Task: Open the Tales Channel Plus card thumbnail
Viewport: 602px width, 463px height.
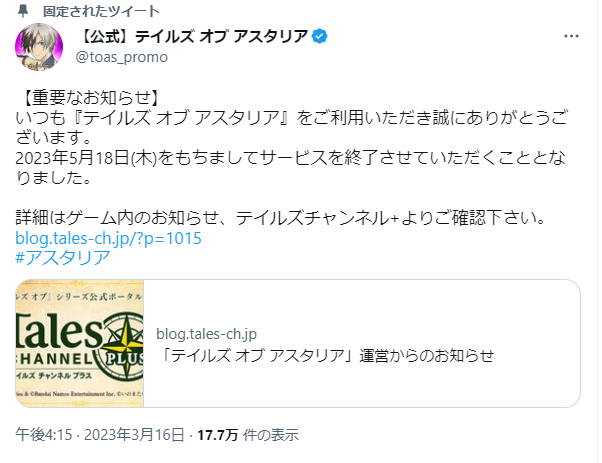Action: 80,343
